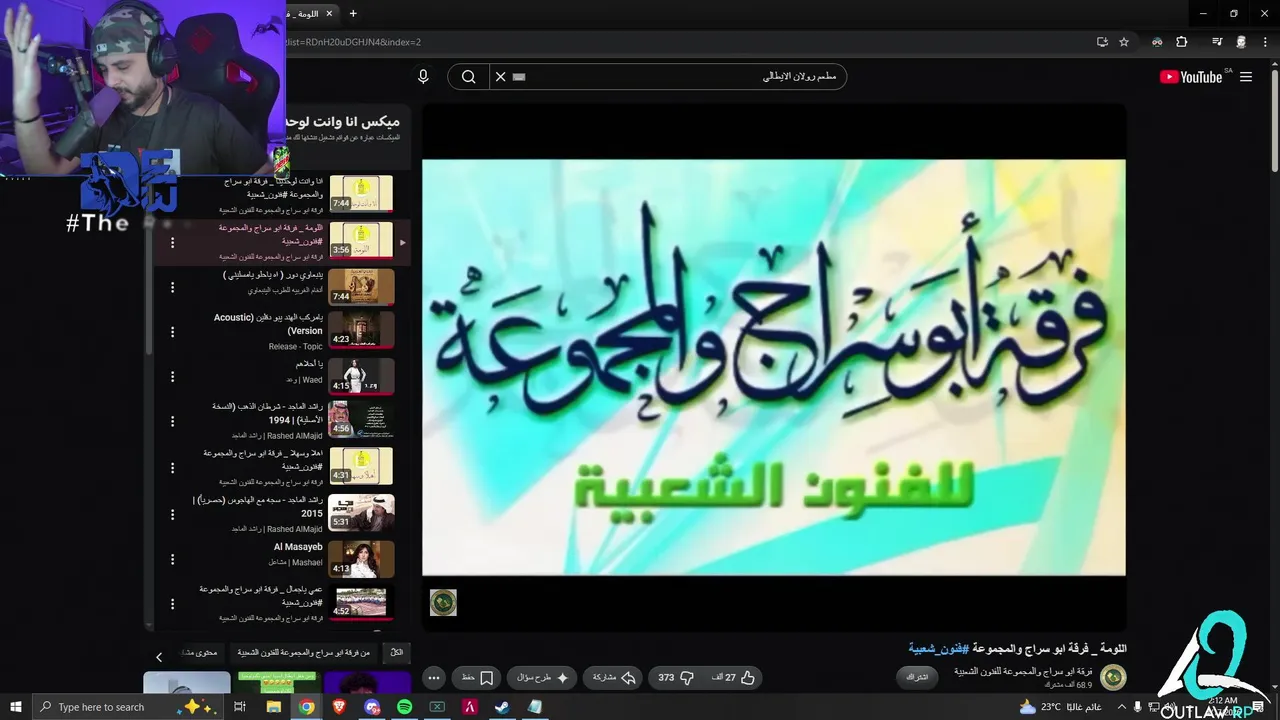Viewport: 1280px width, 720px height.
Task: Click the playlist panel scrollbar
Action: coord(148,290)
